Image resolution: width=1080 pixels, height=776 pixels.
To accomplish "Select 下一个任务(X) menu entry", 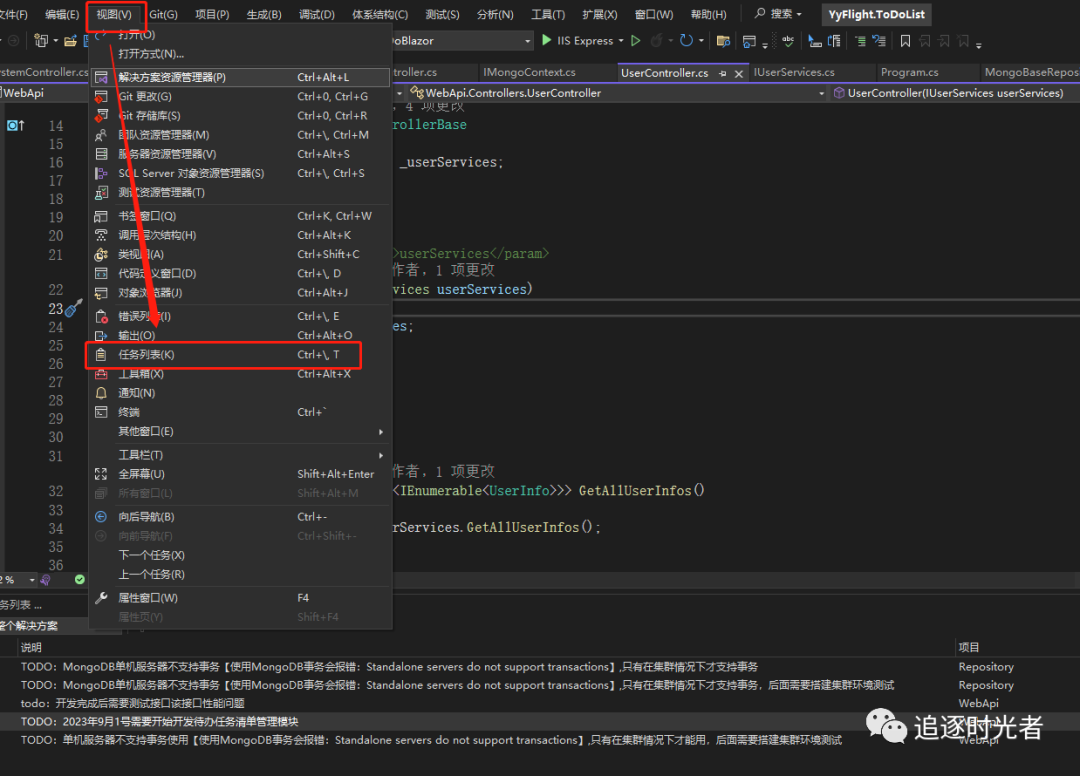I will (x=240, y=556).
